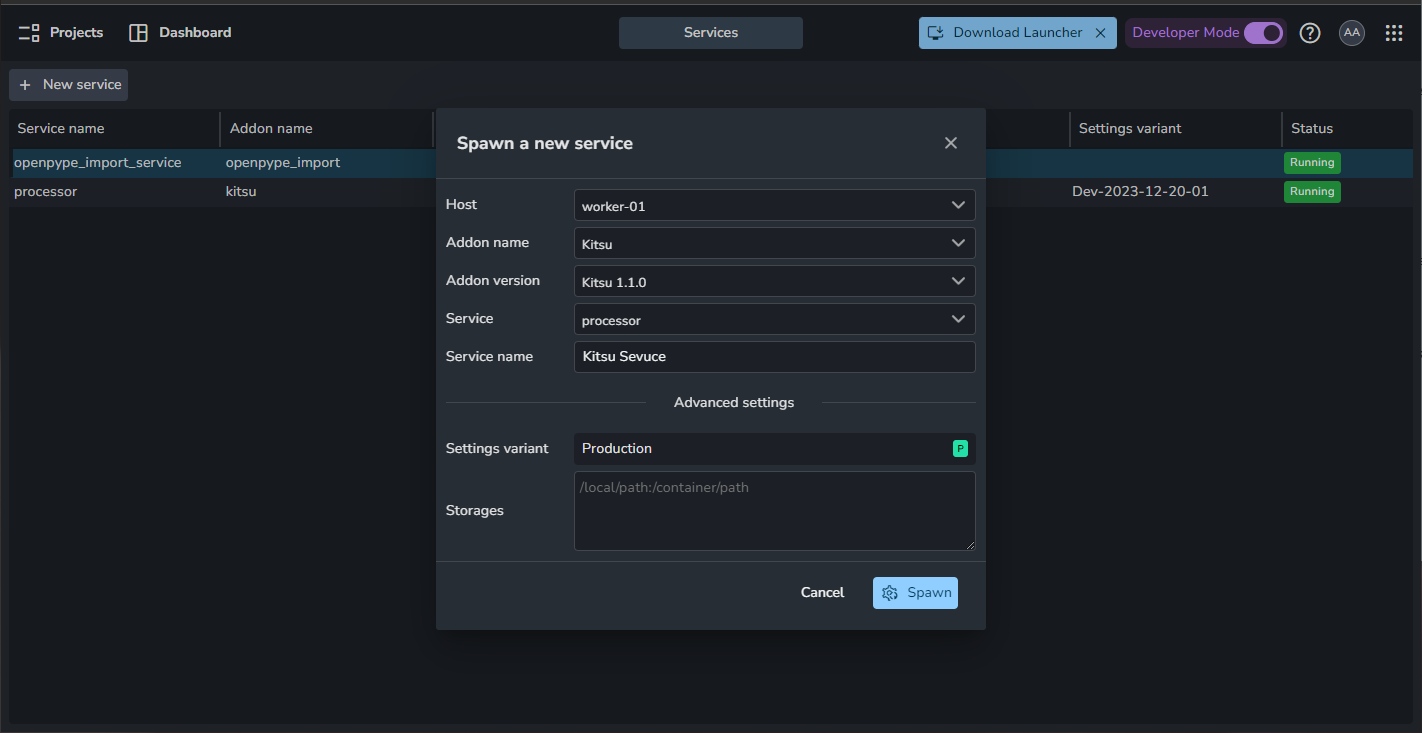Screen dimensions: 1422x733
Task: Toggle Developer Mode switch off
Action: coord(1264,33)
